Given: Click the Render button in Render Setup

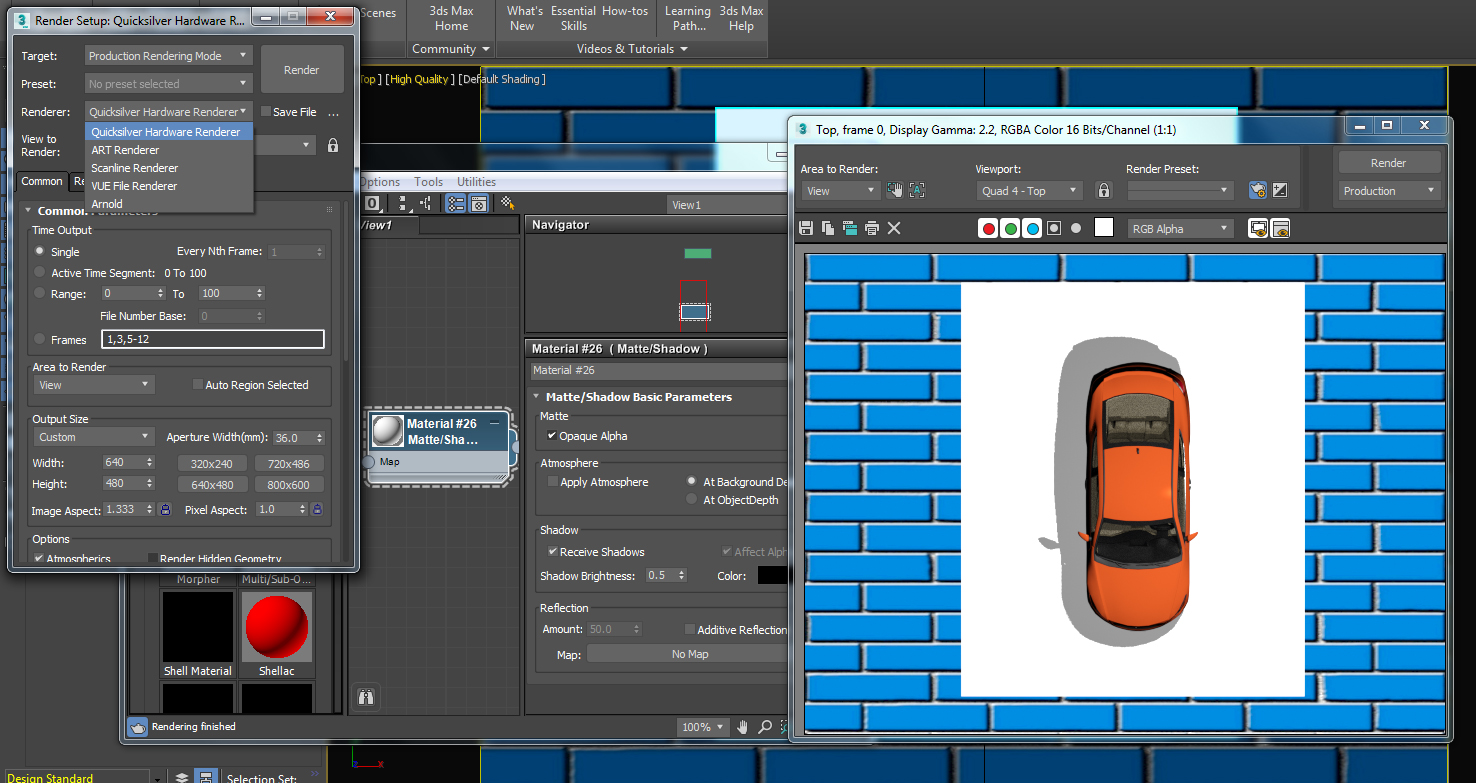Looking at the screenshot, I should click(x=302, y=69).
